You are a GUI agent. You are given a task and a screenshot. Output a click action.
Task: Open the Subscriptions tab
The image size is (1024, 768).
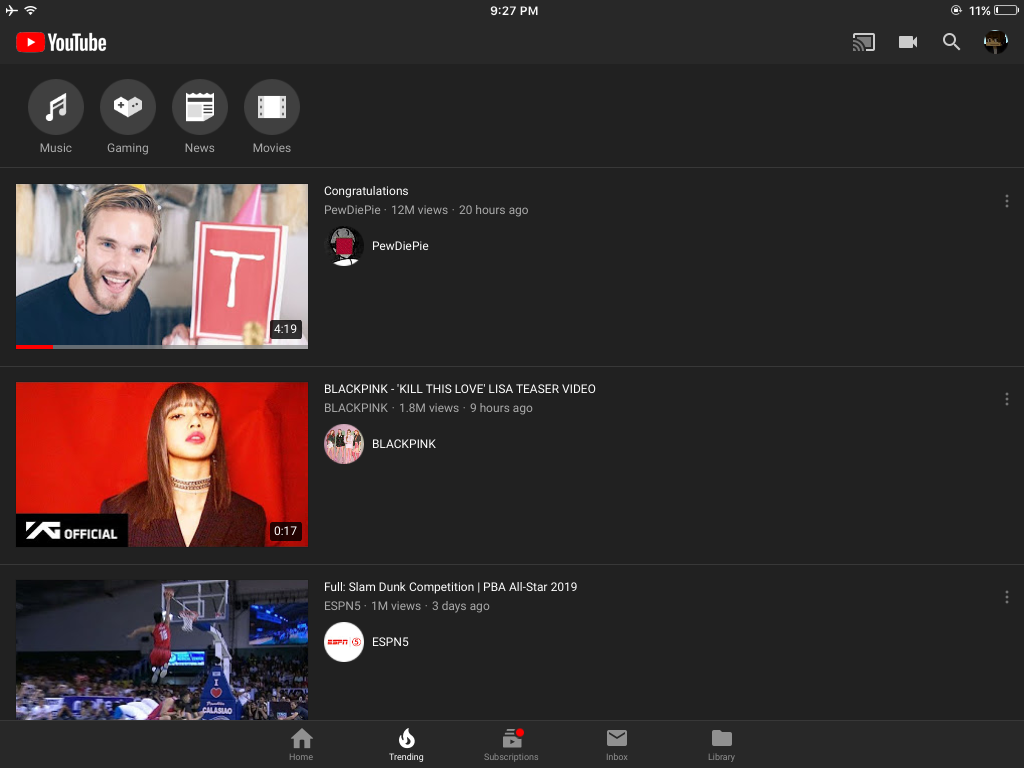pos(511,745)
